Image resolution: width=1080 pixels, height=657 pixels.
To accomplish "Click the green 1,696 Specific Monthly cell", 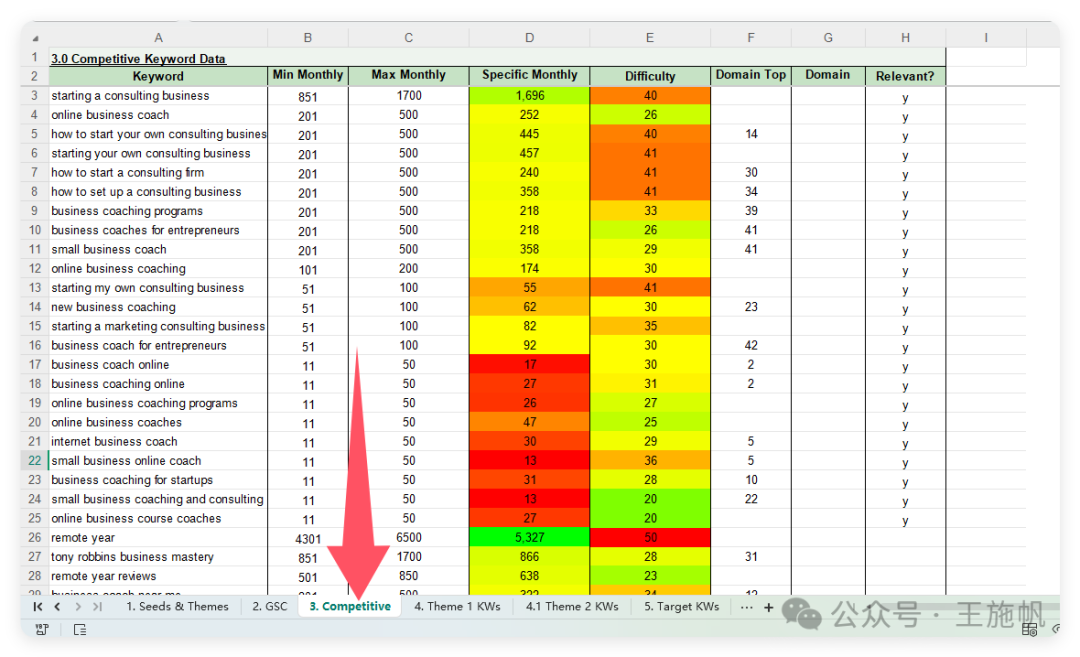I will (529, 96).
